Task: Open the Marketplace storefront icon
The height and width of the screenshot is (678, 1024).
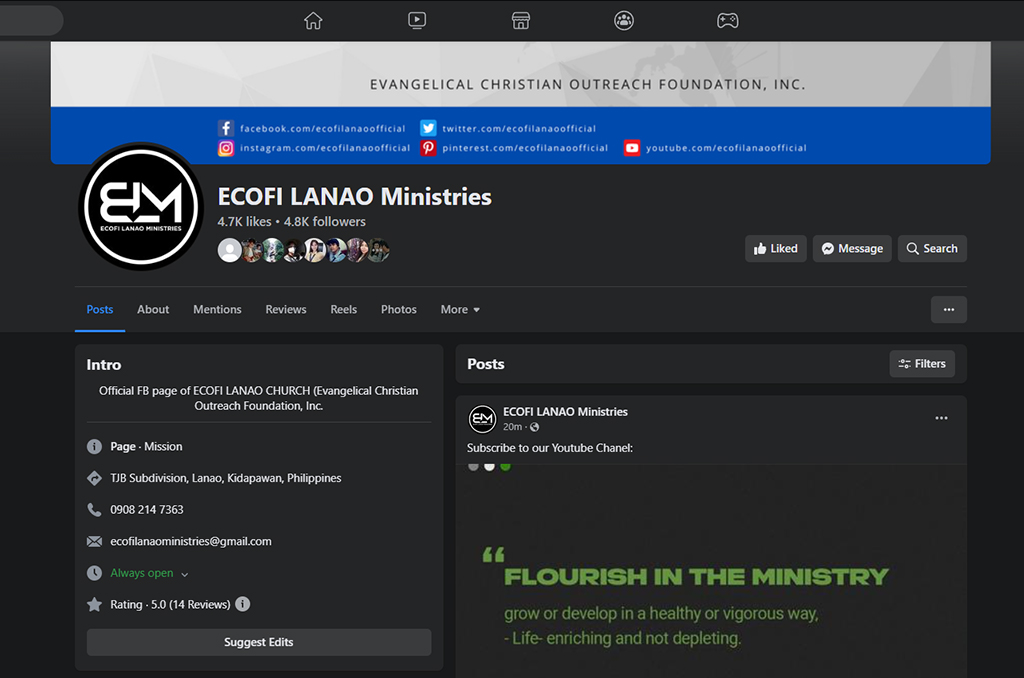Action: tap(520, 20)
